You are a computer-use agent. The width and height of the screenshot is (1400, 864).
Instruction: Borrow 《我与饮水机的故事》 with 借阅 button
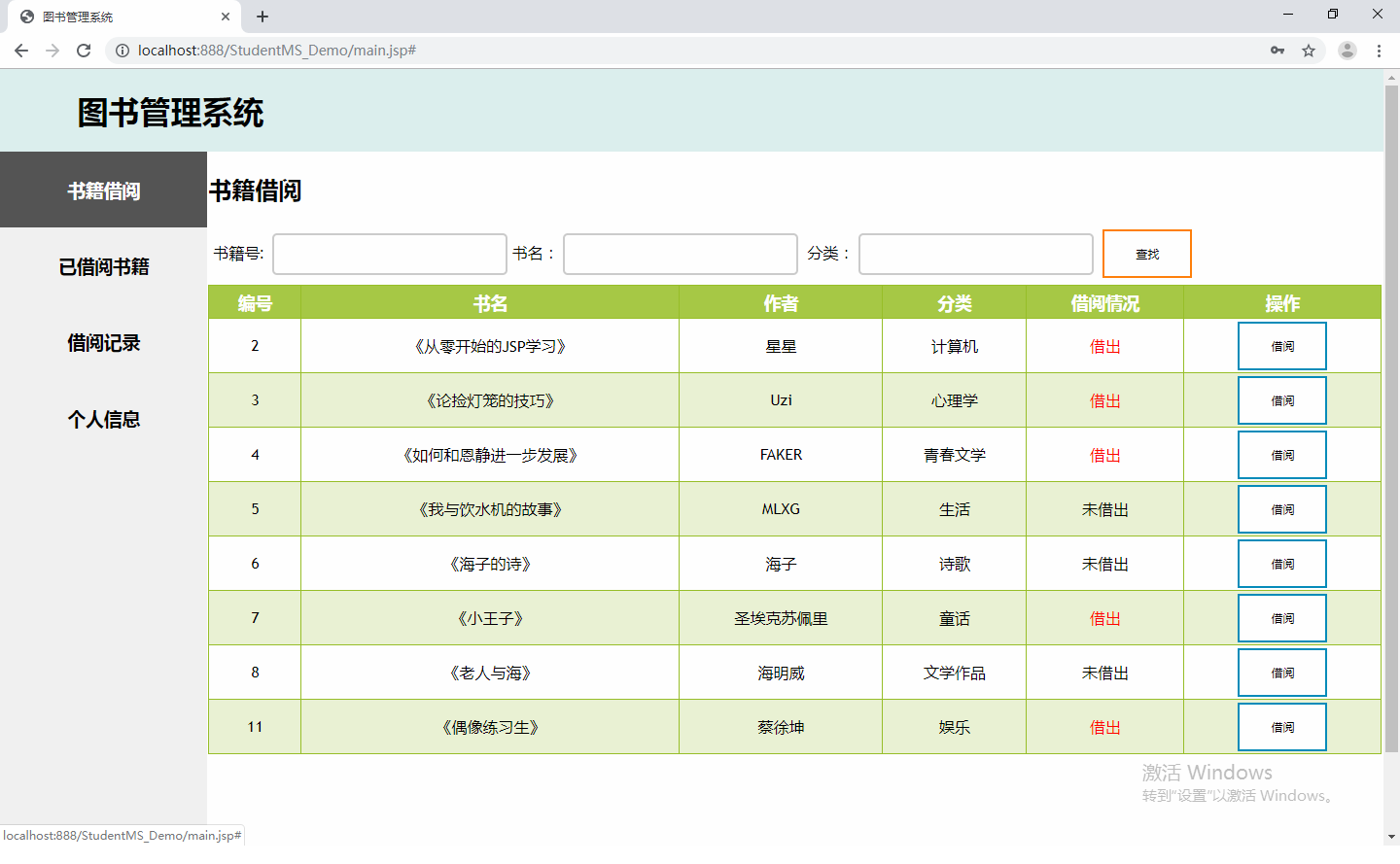tap(1281, 509)
